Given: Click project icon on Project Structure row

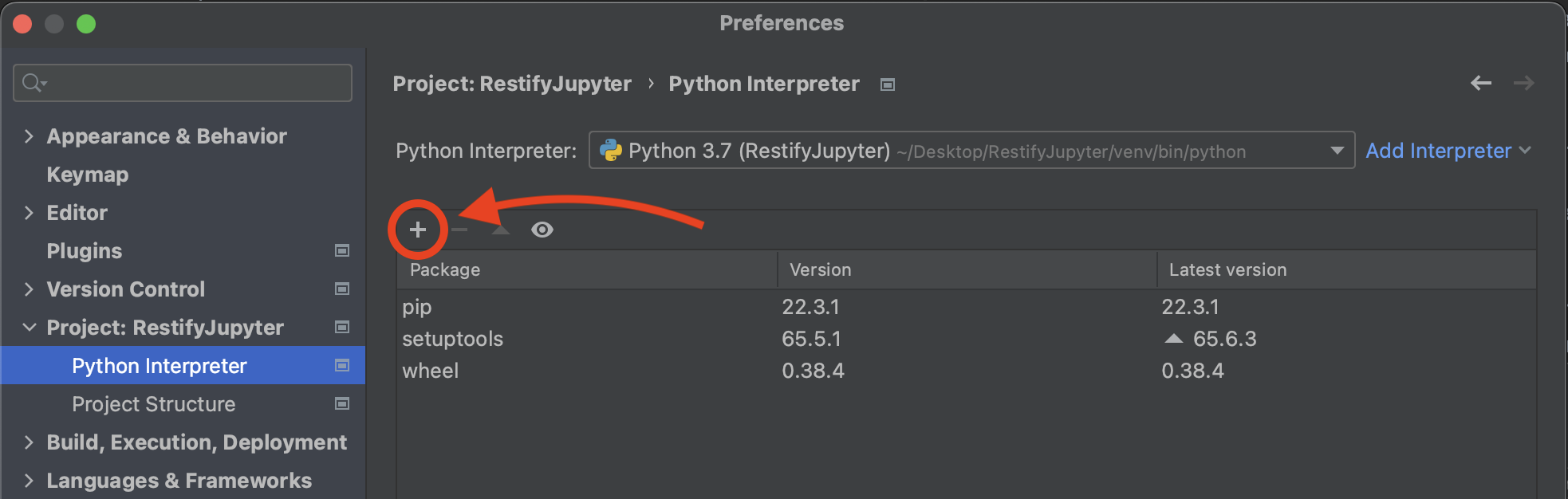Looking at the screenshot, I should tap(342, 403).
